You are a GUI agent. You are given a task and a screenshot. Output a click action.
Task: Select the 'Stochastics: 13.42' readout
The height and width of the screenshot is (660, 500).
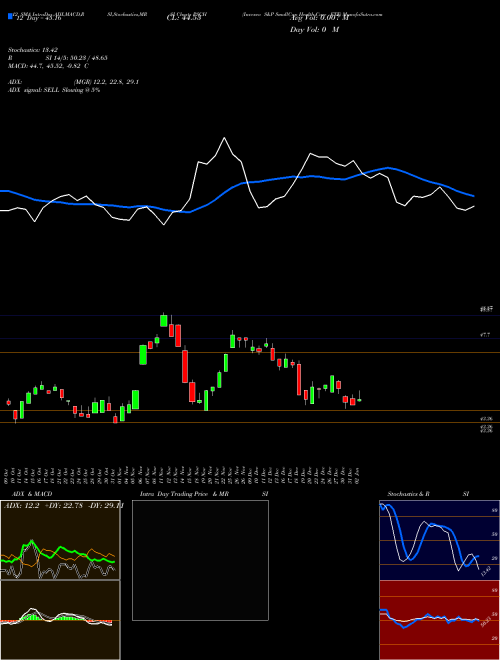point(32,50)
